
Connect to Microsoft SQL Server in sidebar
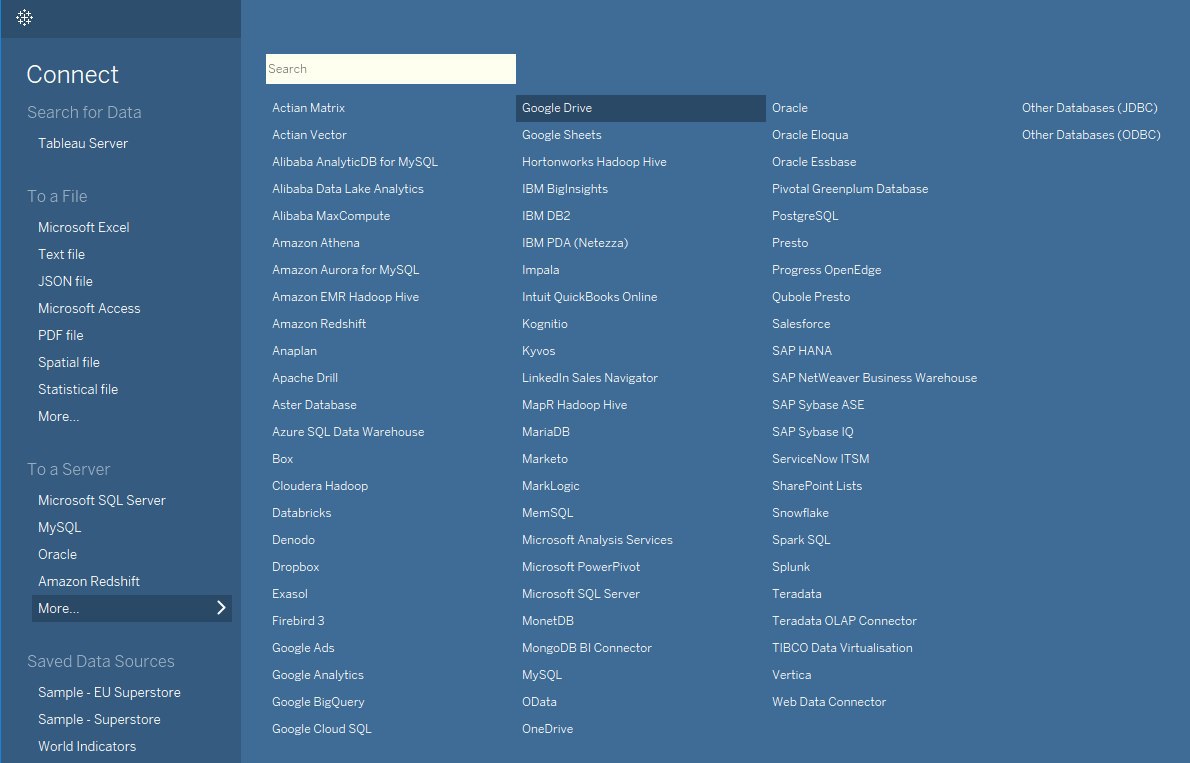[102, 500]
